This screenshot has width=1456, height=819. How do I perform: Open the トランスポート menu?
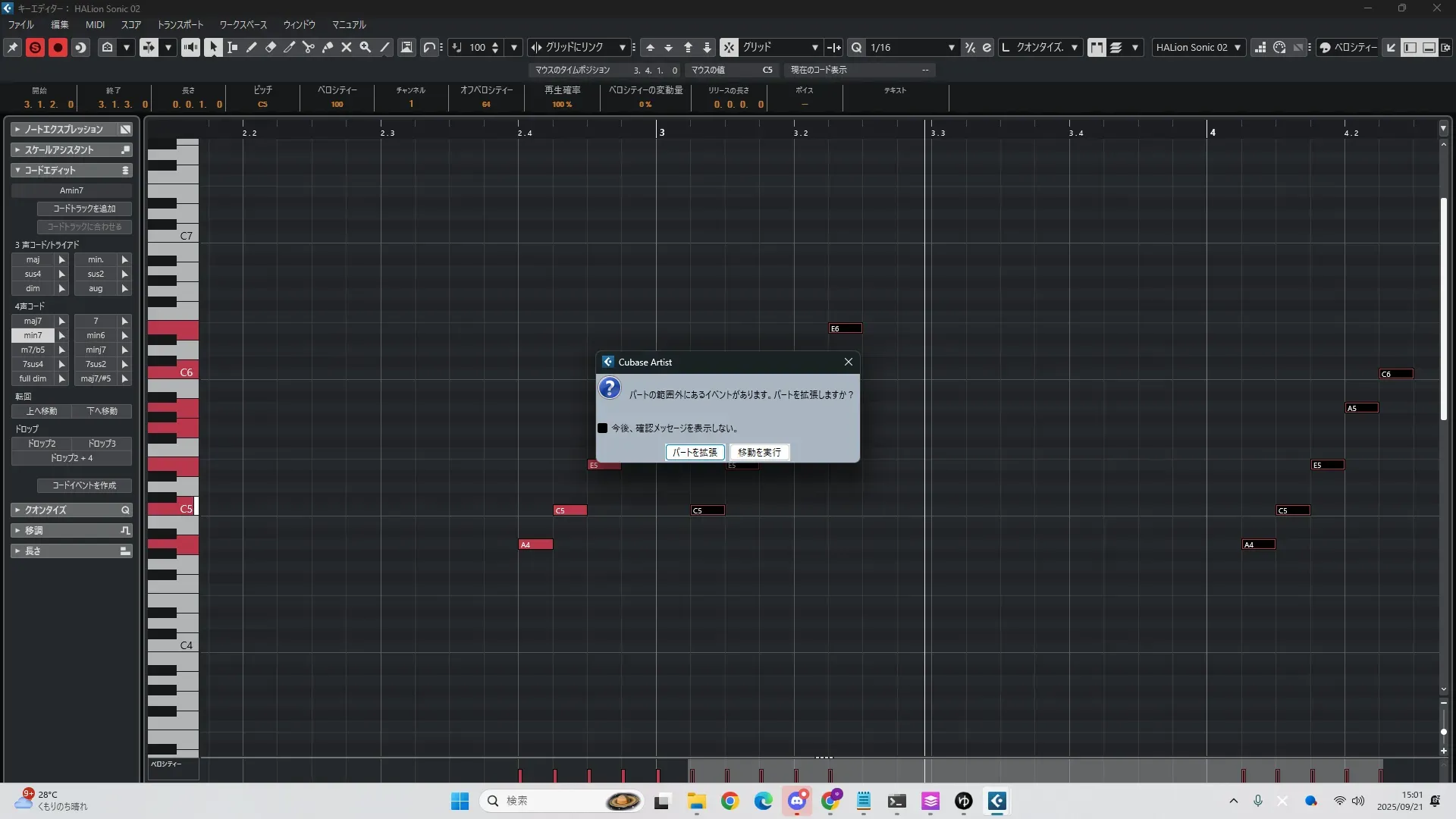(180, 25)
